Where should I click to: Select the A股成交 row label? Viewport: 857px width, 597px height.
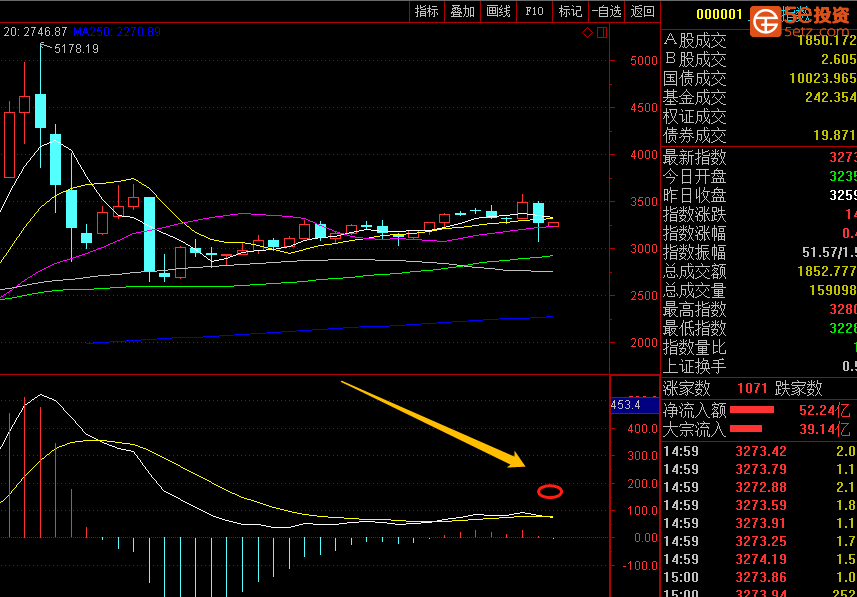click(695, 40)
